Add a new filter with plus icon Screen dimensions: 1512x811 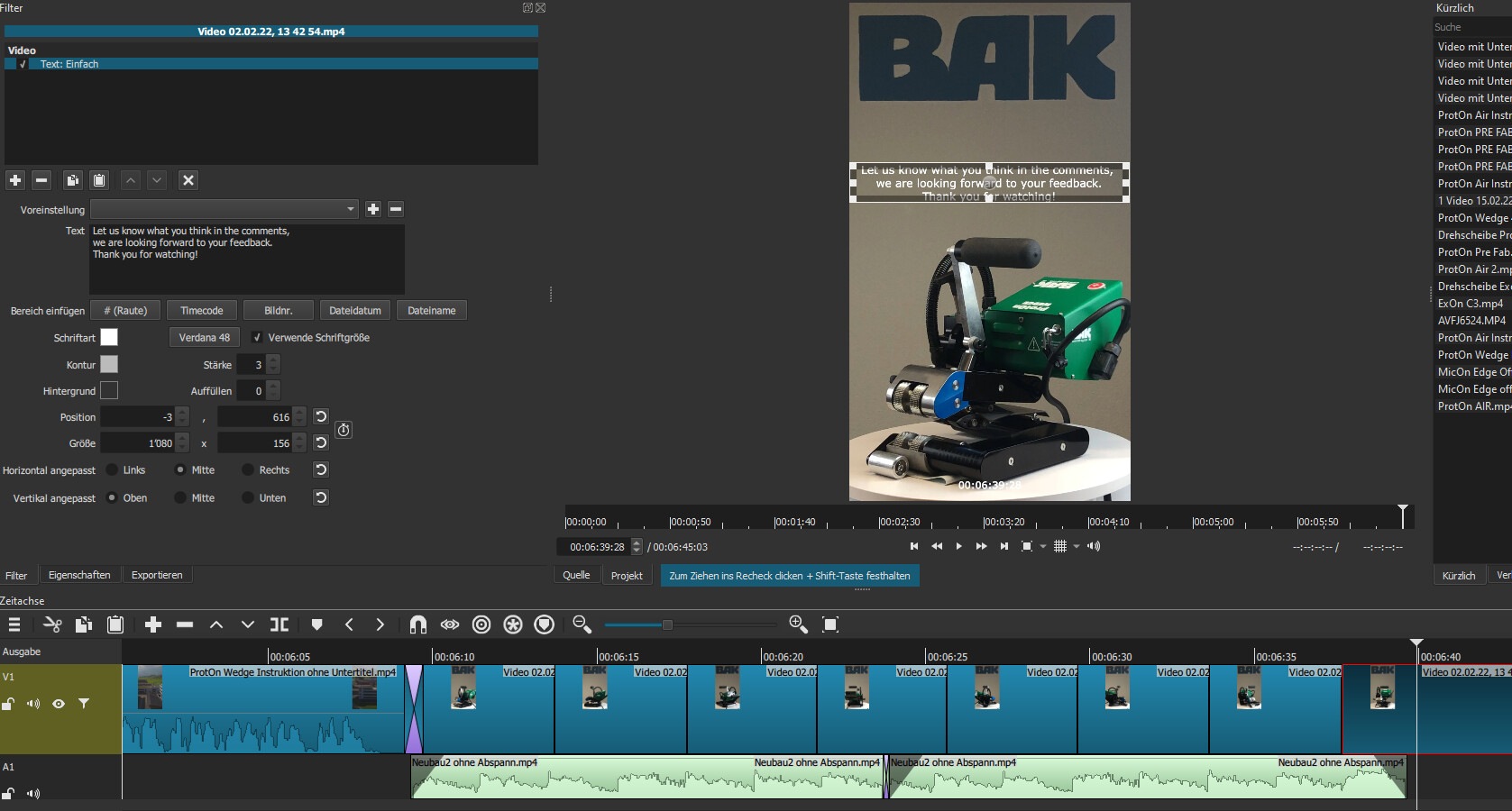(x=15, y=180)
